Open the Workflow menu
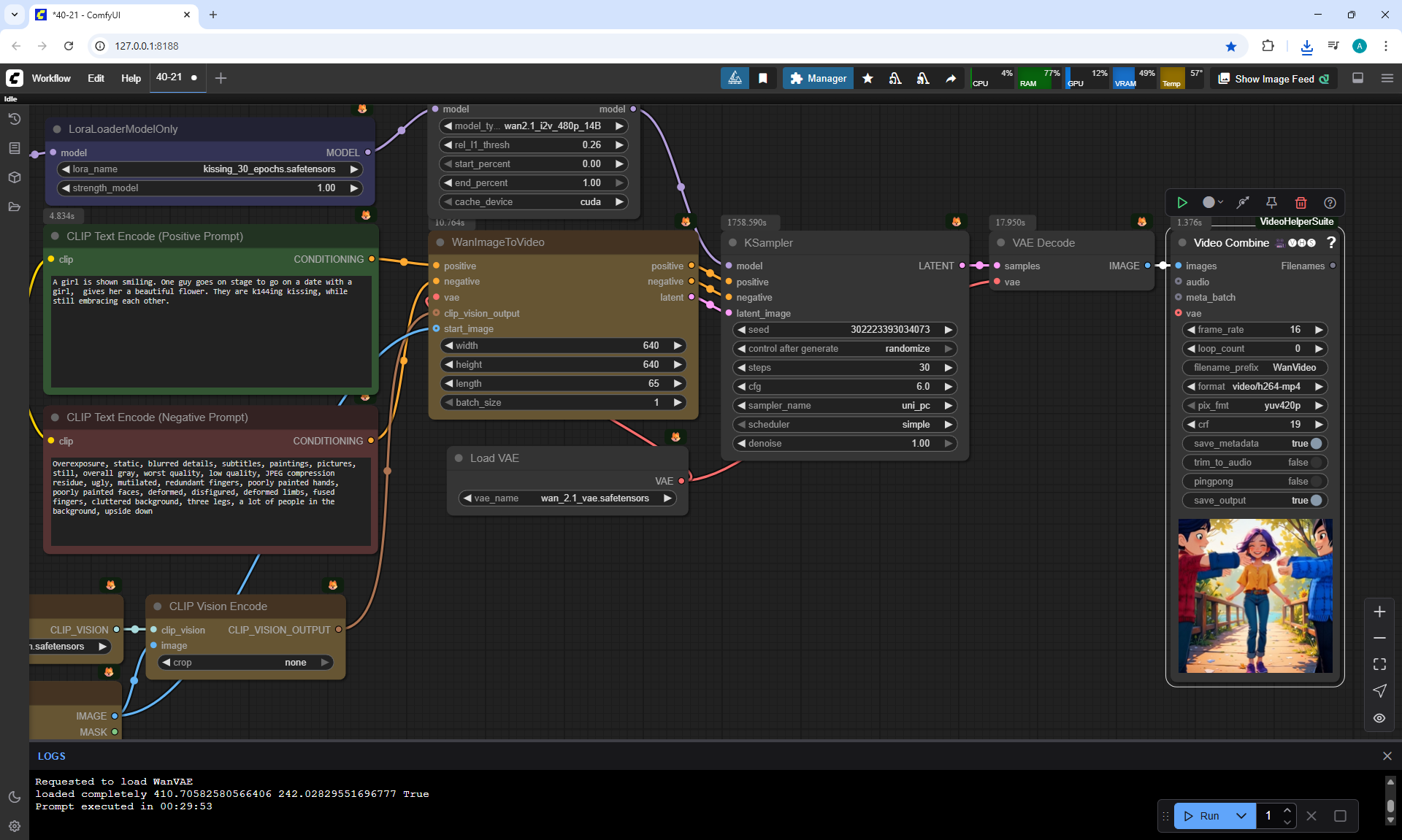 click(51, 78)
